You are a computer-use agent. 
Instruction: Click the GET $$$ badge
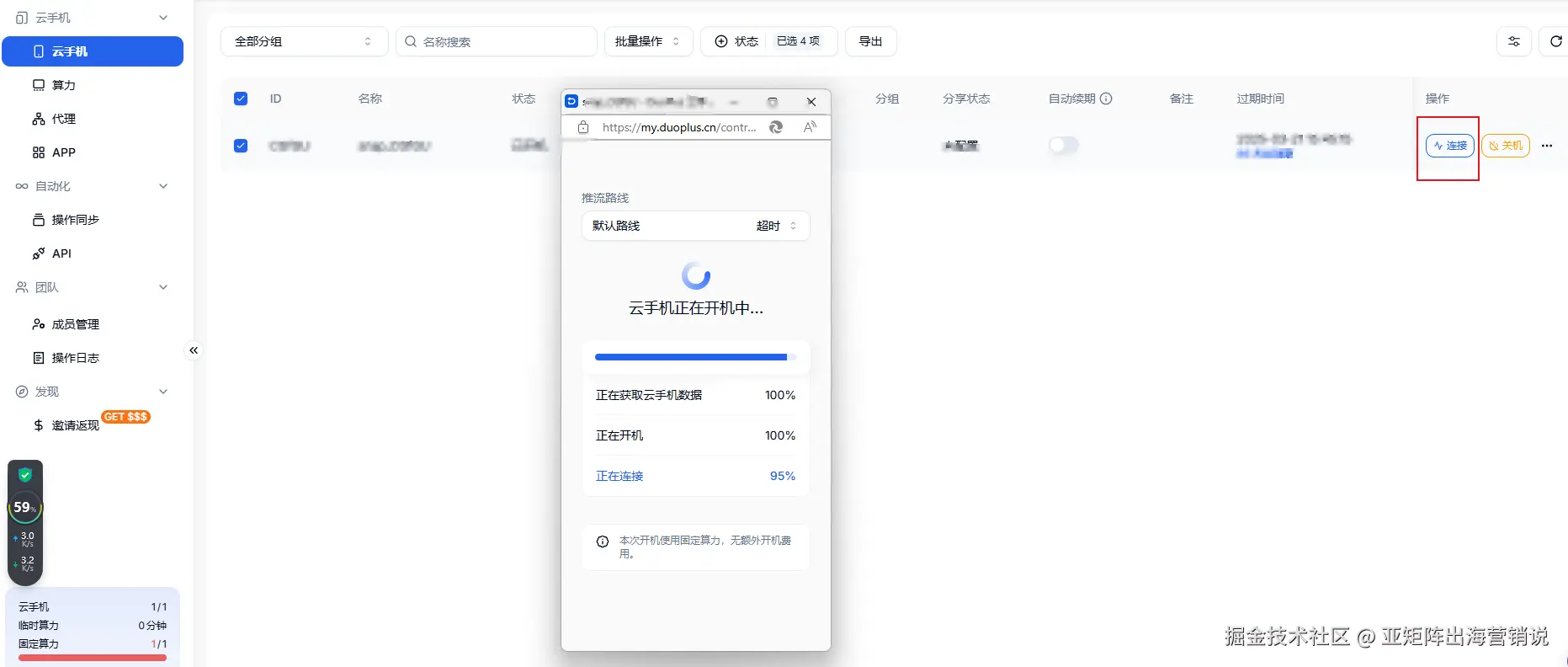click(125, 417)
